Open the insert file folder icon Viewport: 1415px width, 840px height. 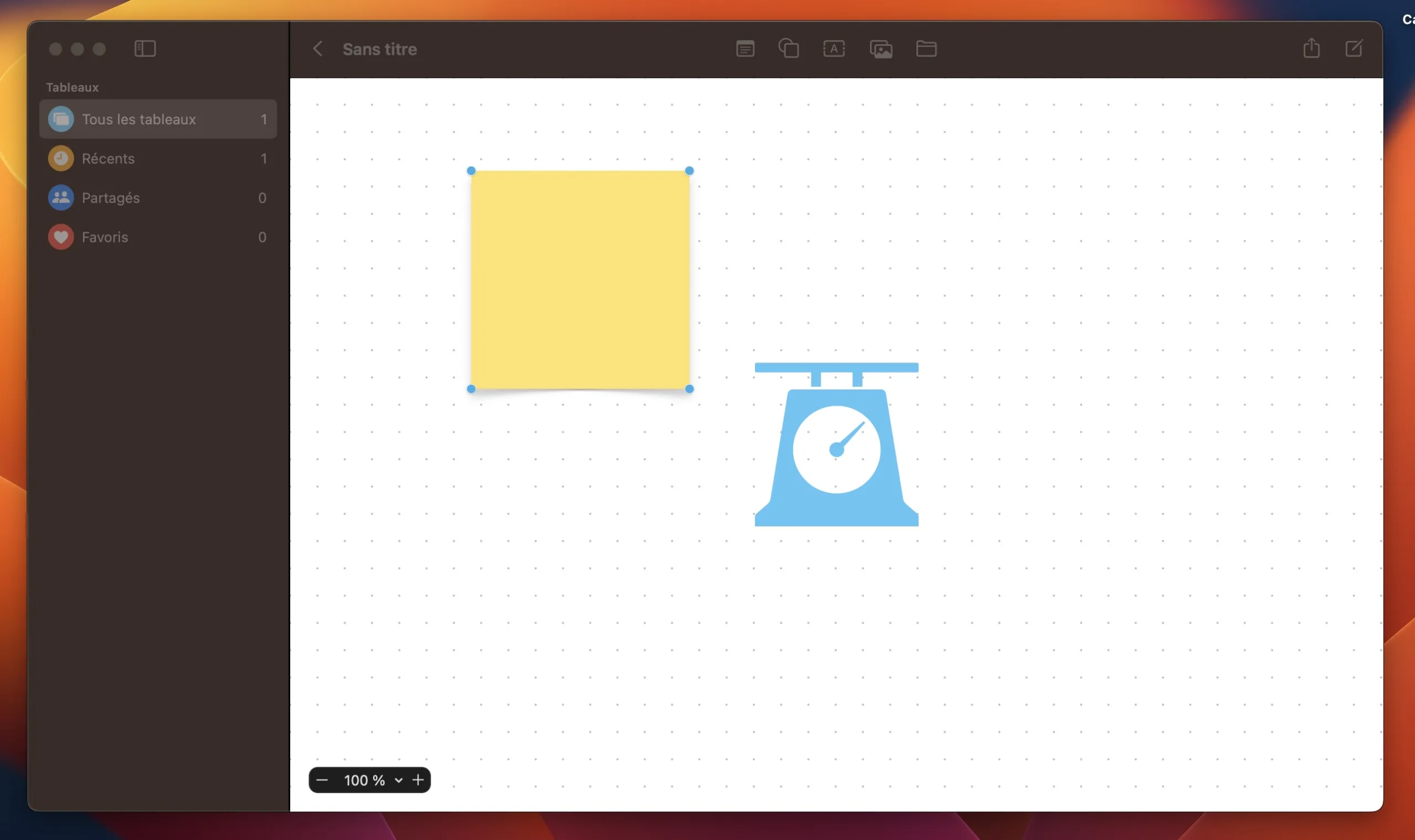[926, 49]
